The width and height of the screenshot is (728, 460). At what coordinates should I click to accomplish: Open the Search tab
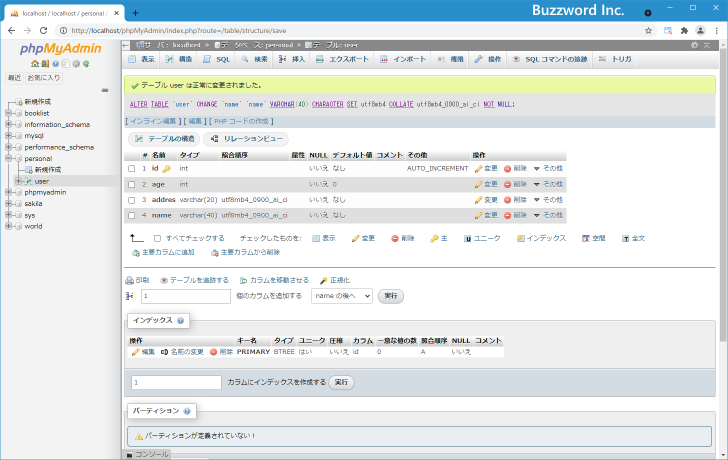[254, 59]
